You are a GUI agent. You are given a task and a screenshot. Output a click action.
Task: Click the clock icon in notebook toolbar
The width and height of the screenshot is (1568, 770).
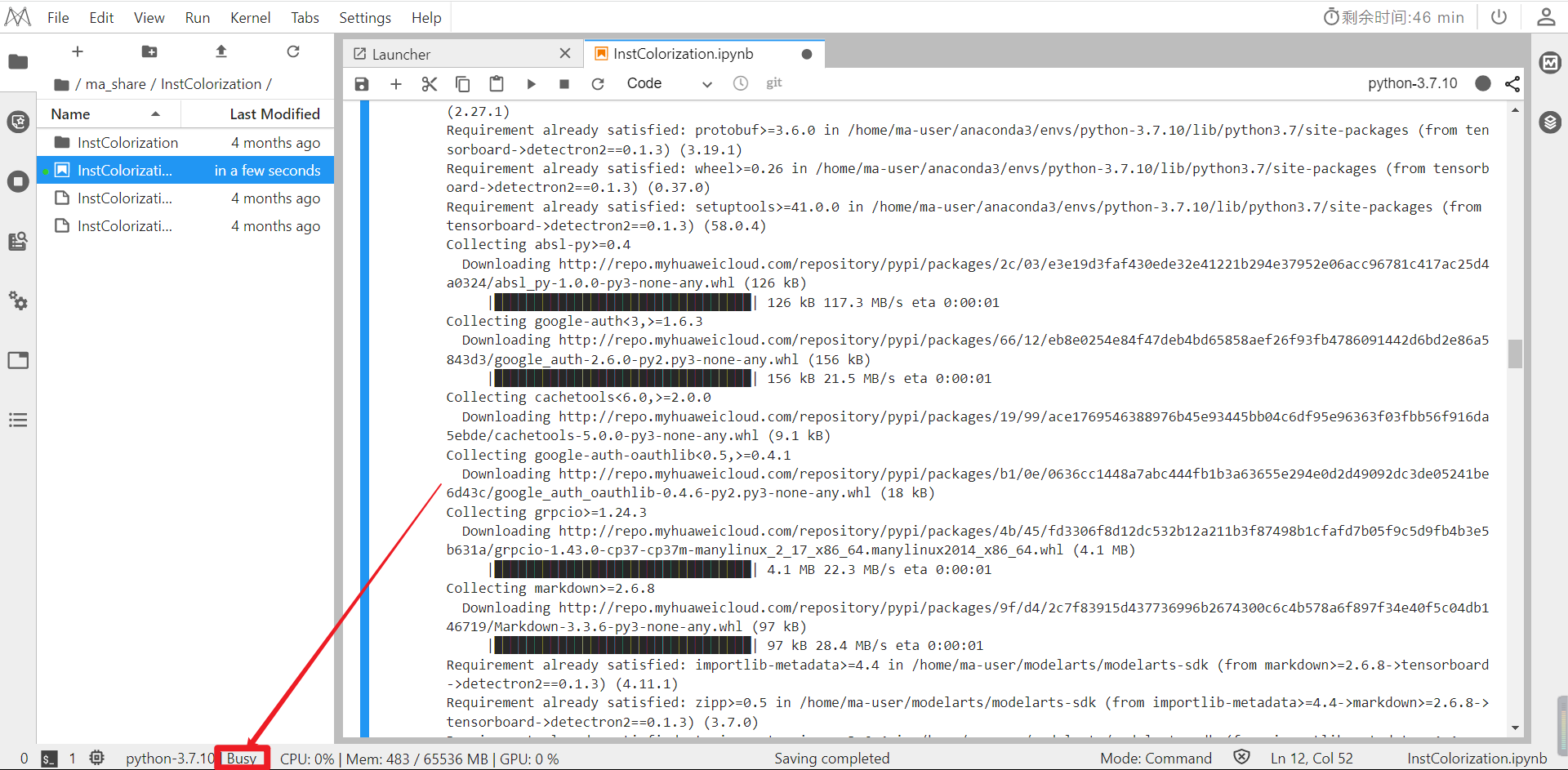[741, 83]
